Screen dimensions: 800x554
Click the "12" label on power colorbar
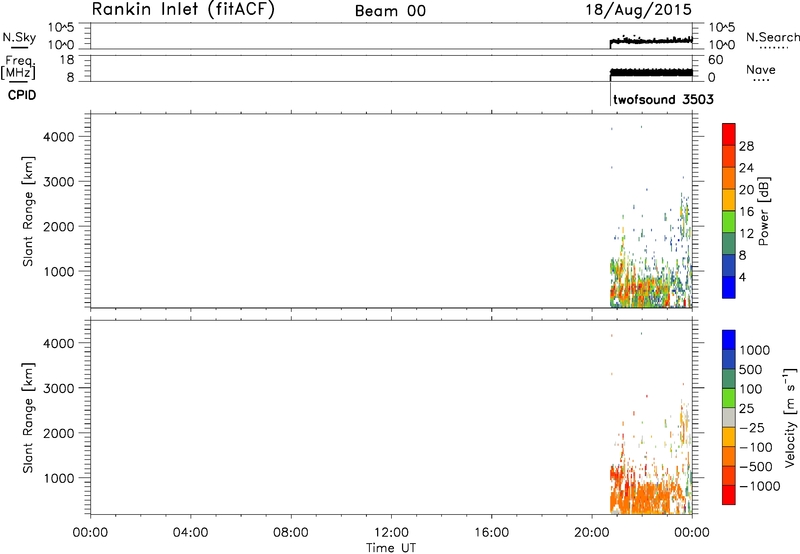pos(746,234)
